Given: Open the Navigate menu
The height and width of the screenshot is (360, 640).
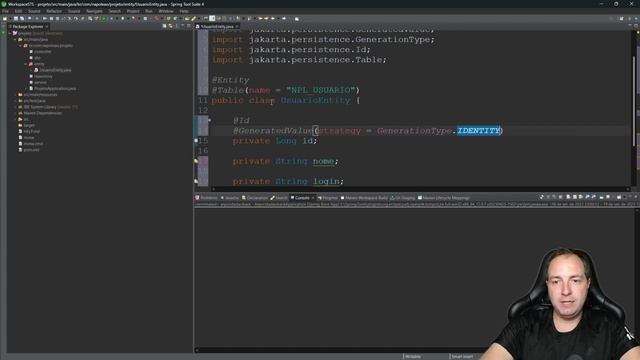Looking at the screenshot, I should [94, 11].
